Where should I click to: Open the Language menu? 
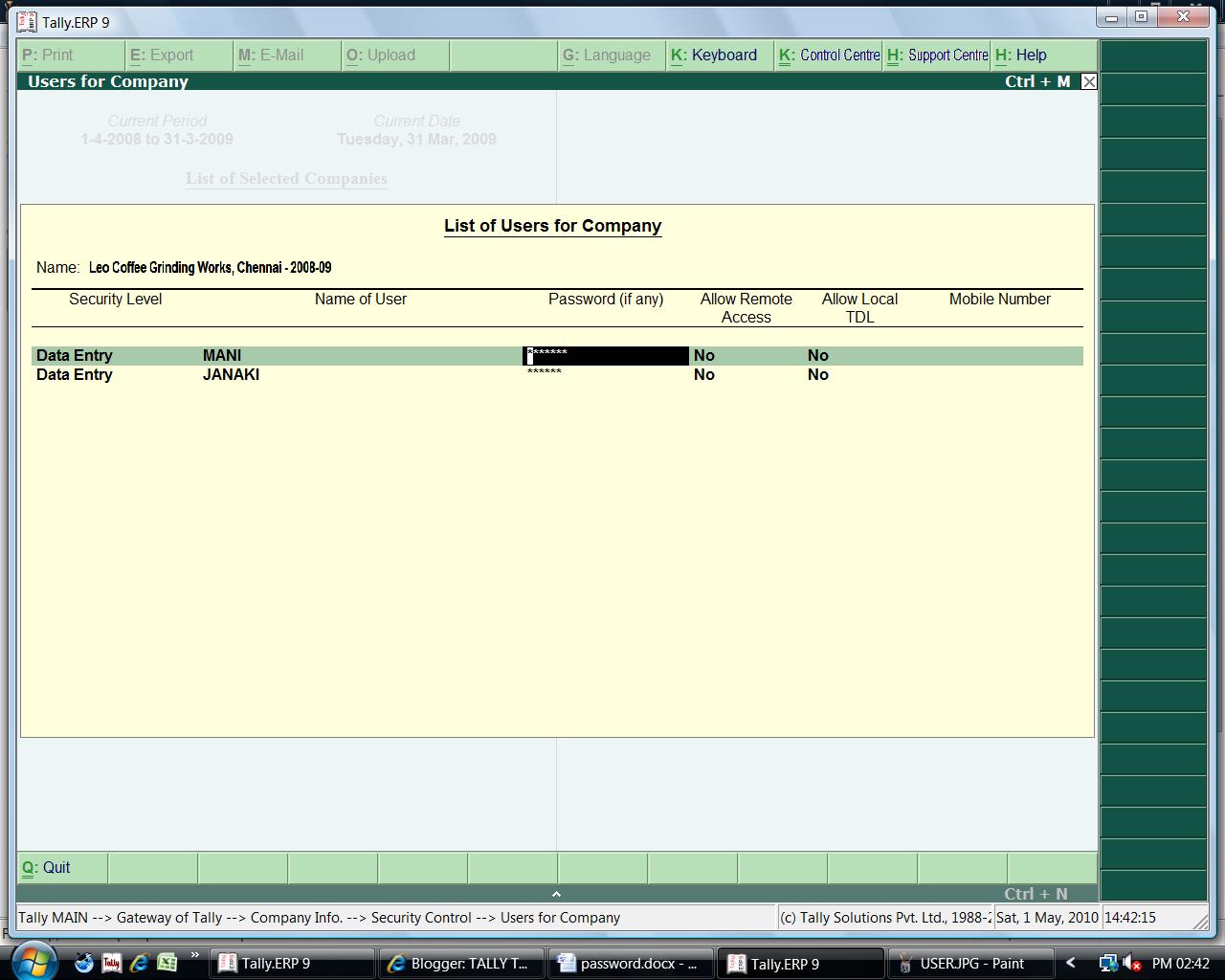tap(612, 56)
